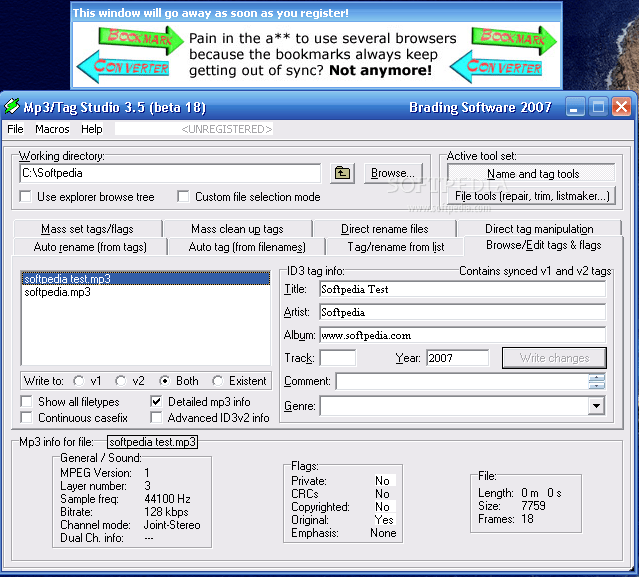Screen dimensions: 639x577
Task: Click the Write changes button
Action: (554, 358)
